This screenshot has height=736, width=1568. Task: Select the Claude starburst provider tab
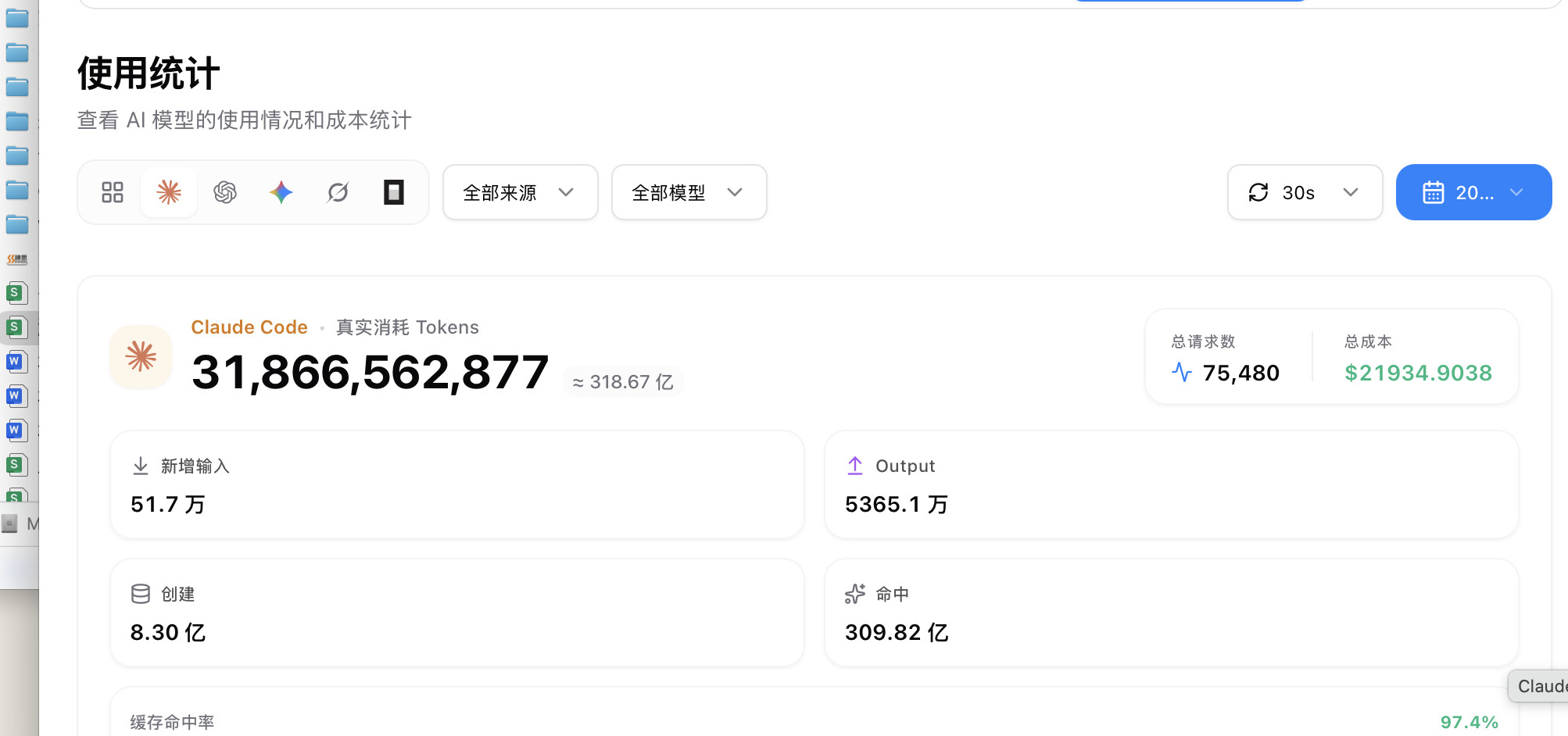169,192
